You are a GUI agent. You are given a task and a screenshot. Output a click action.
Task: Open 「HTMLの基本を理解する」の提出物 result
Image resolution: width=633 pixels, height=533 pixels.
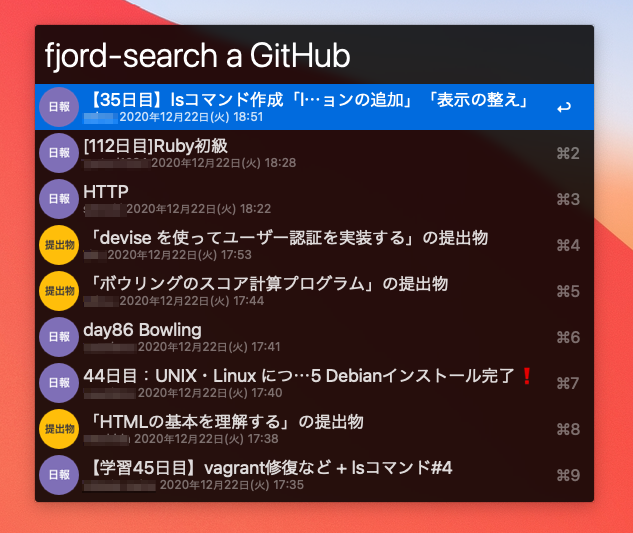314,429
